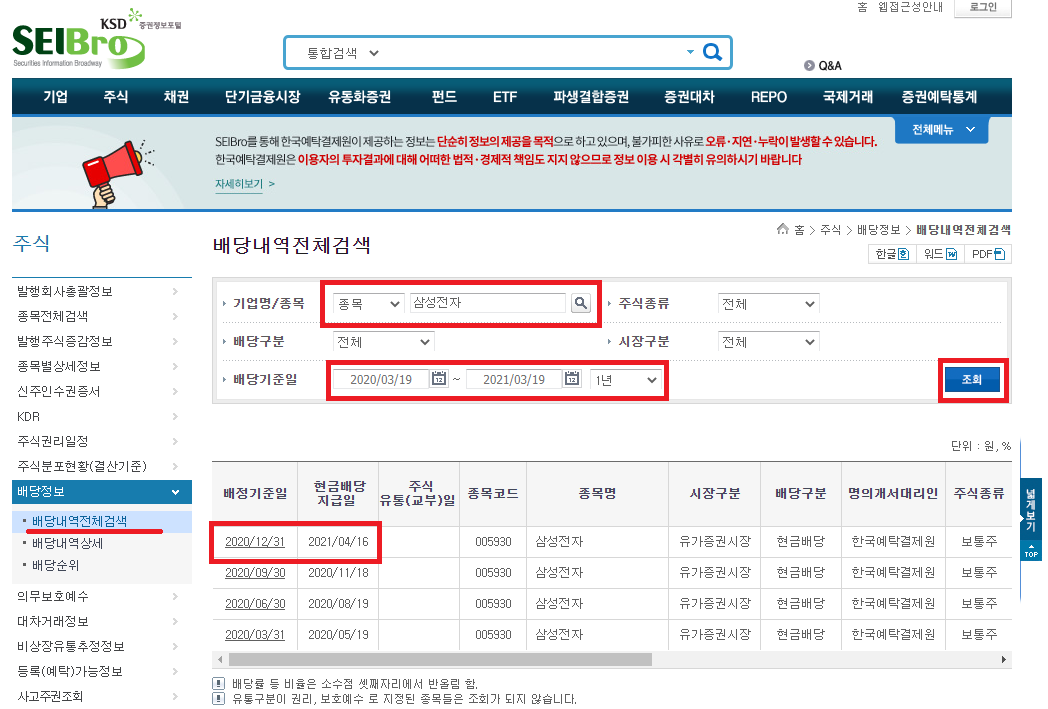Click the 2021/04/16 payment date cell

tap(338, 542)
